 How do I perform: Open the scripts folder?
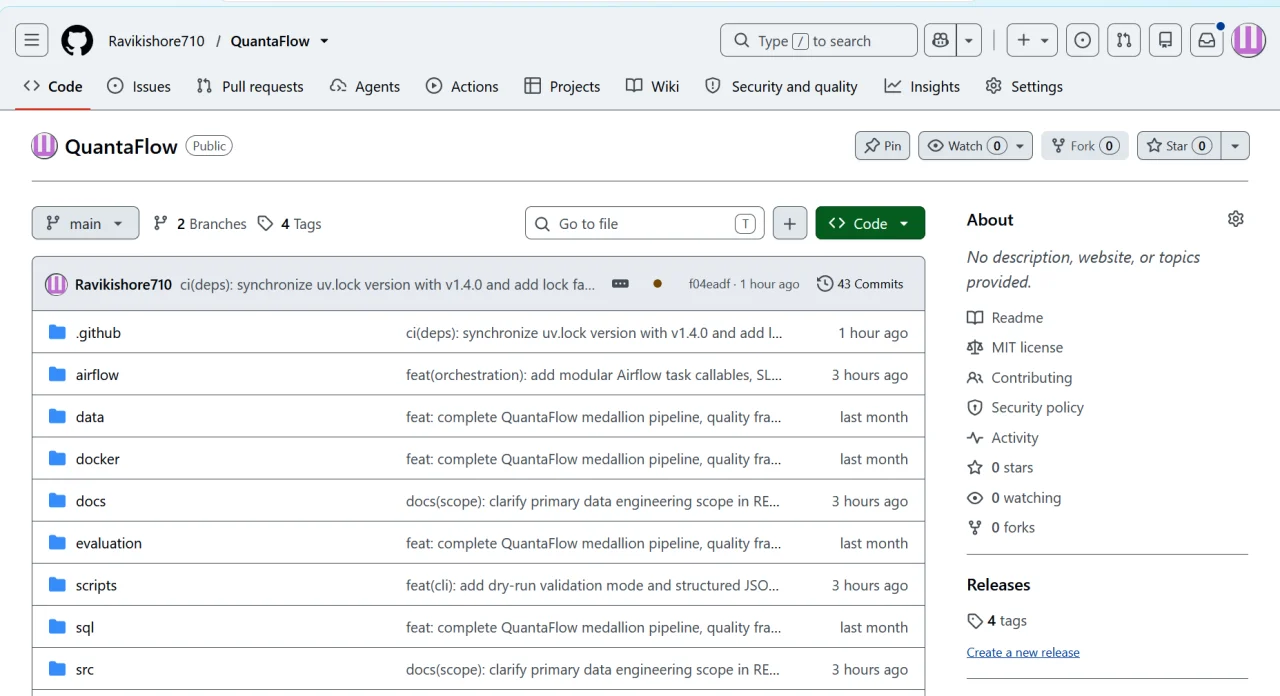pyautogui.click(x=96, y=585)
